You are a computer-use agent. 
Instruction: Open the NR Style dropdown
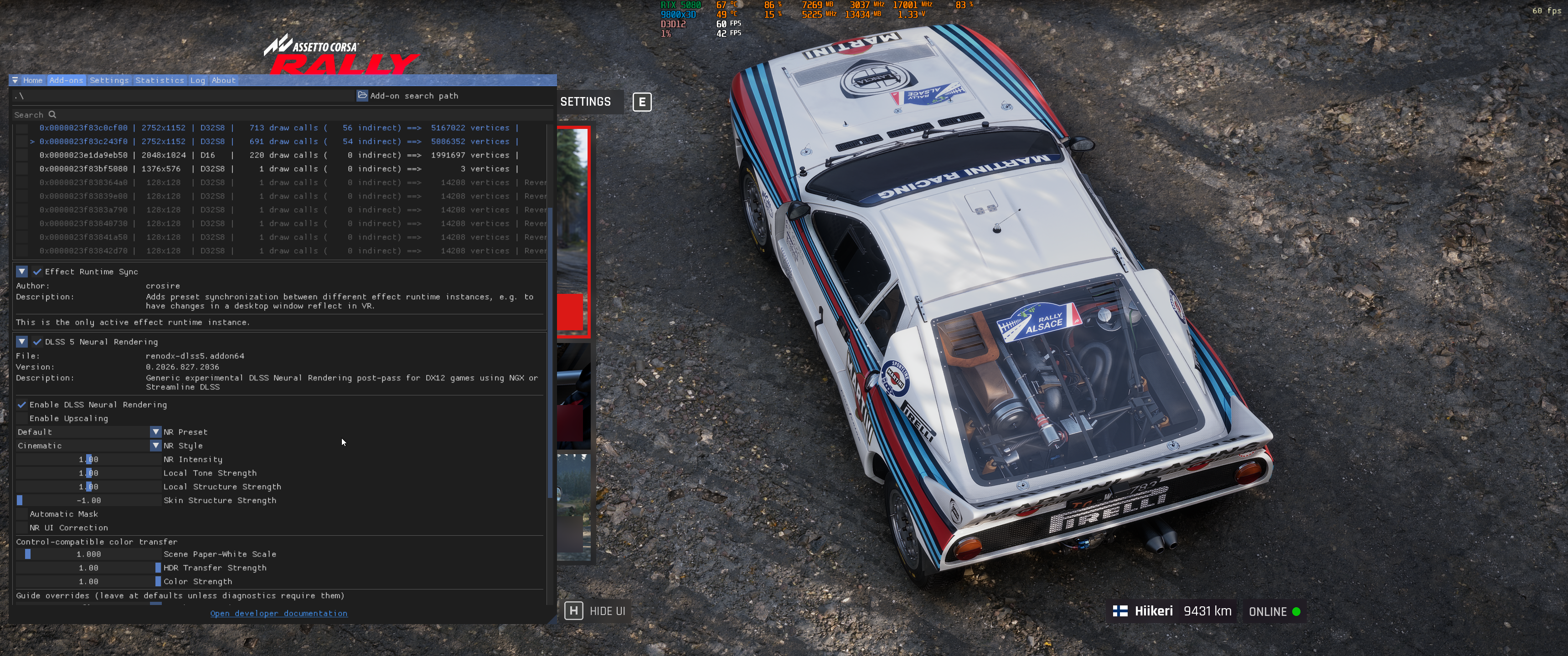click(89, 446)
